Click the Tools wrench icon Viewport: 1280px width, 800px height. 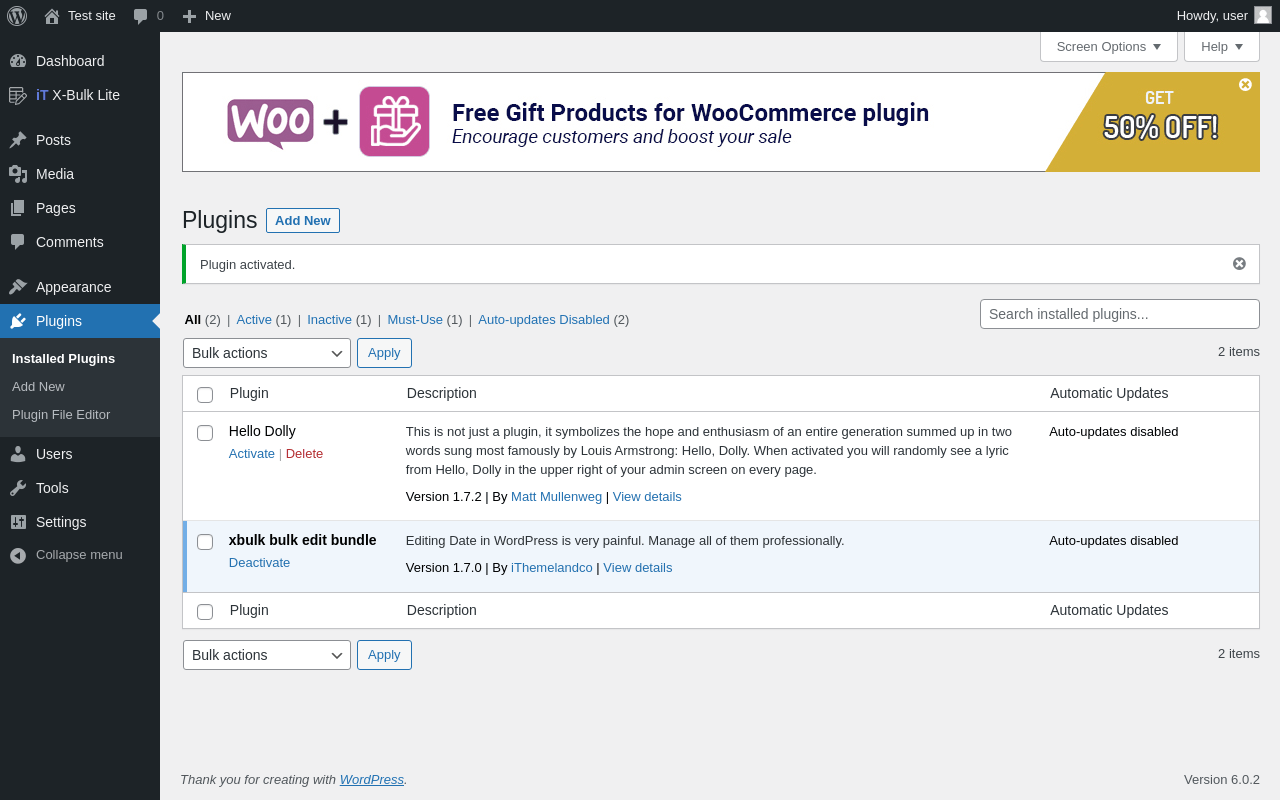click(x=18, y=488)
